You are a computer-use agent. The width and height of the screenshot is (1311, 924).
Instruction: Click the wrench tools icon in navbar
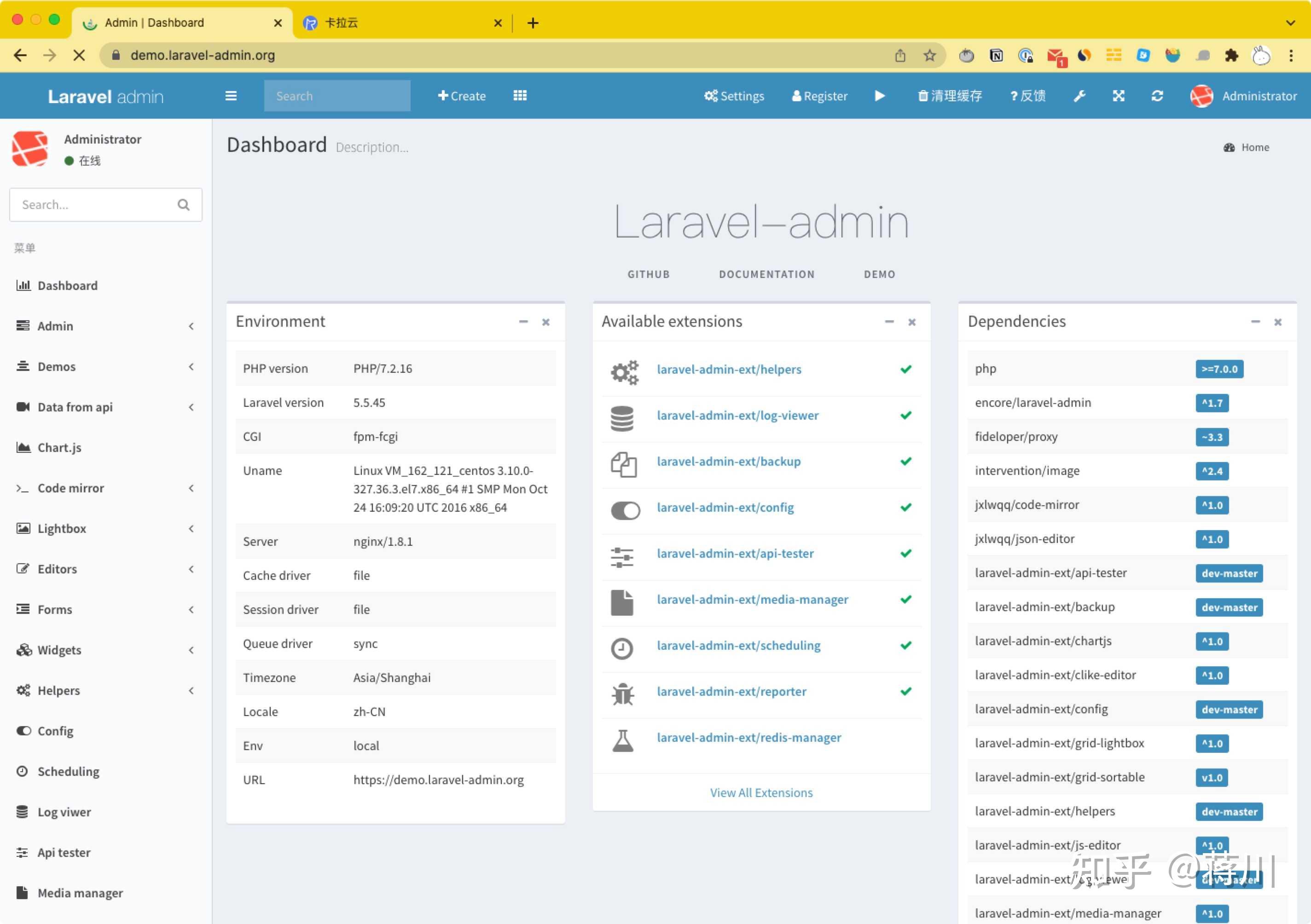tap(1079, 95)
